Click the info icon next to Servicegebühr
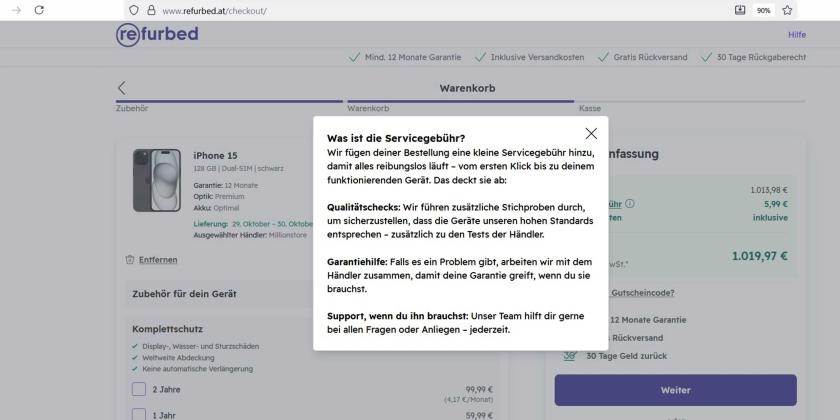 click(x=630, y=204)
